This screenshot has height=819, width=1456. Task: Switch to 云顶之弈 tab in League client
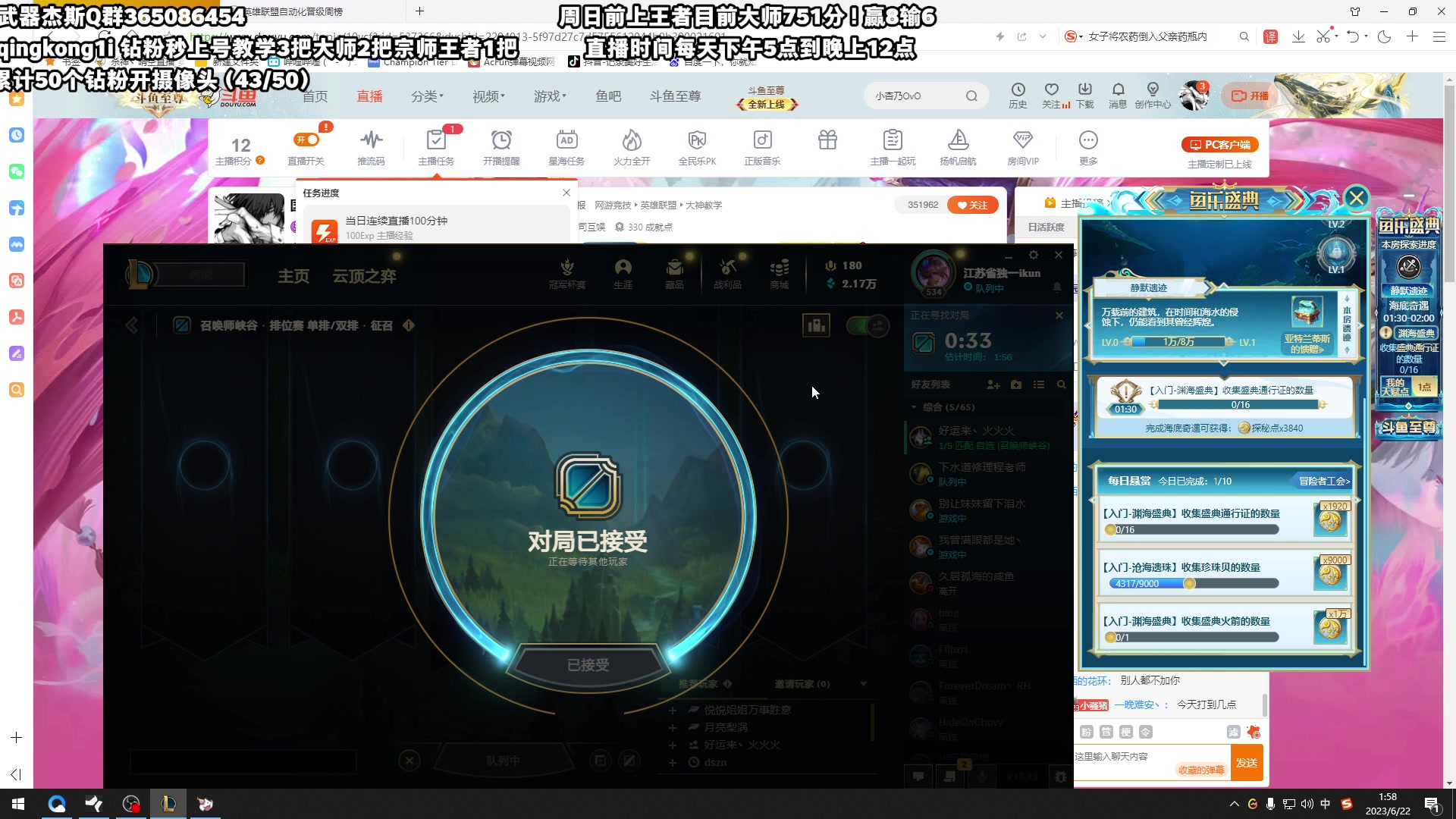tap(364, 276)
